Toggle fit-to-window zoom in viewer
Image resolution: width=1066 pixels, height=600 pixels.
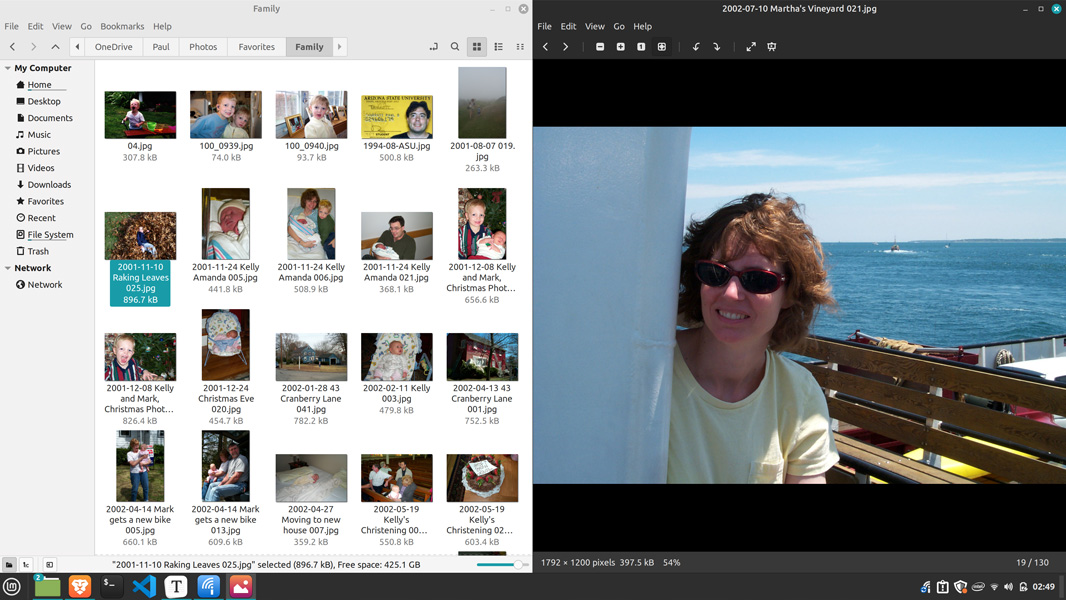[662, 47]
